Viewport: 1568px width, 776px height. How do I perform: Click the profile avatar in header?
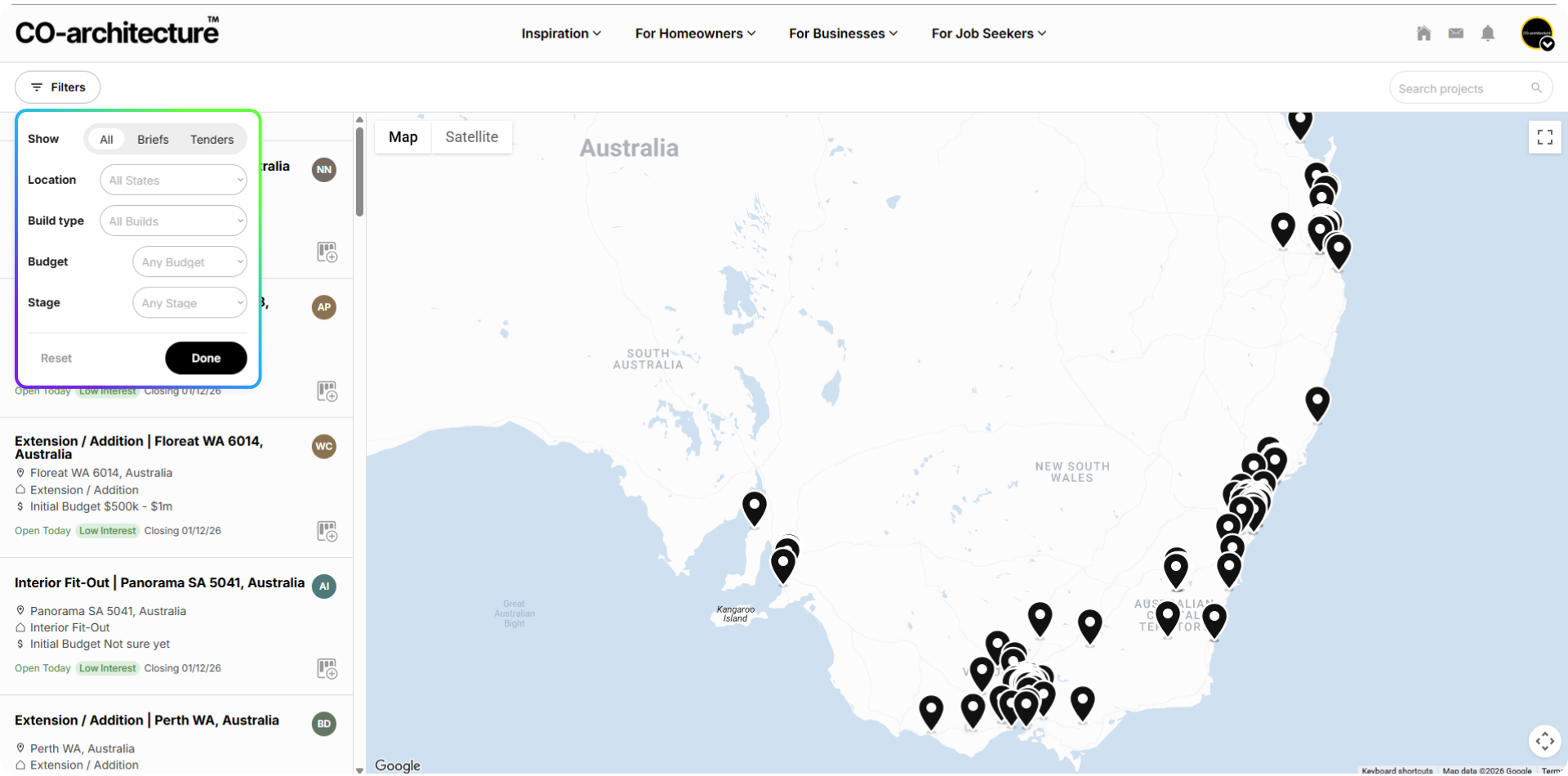(1537, 33)
